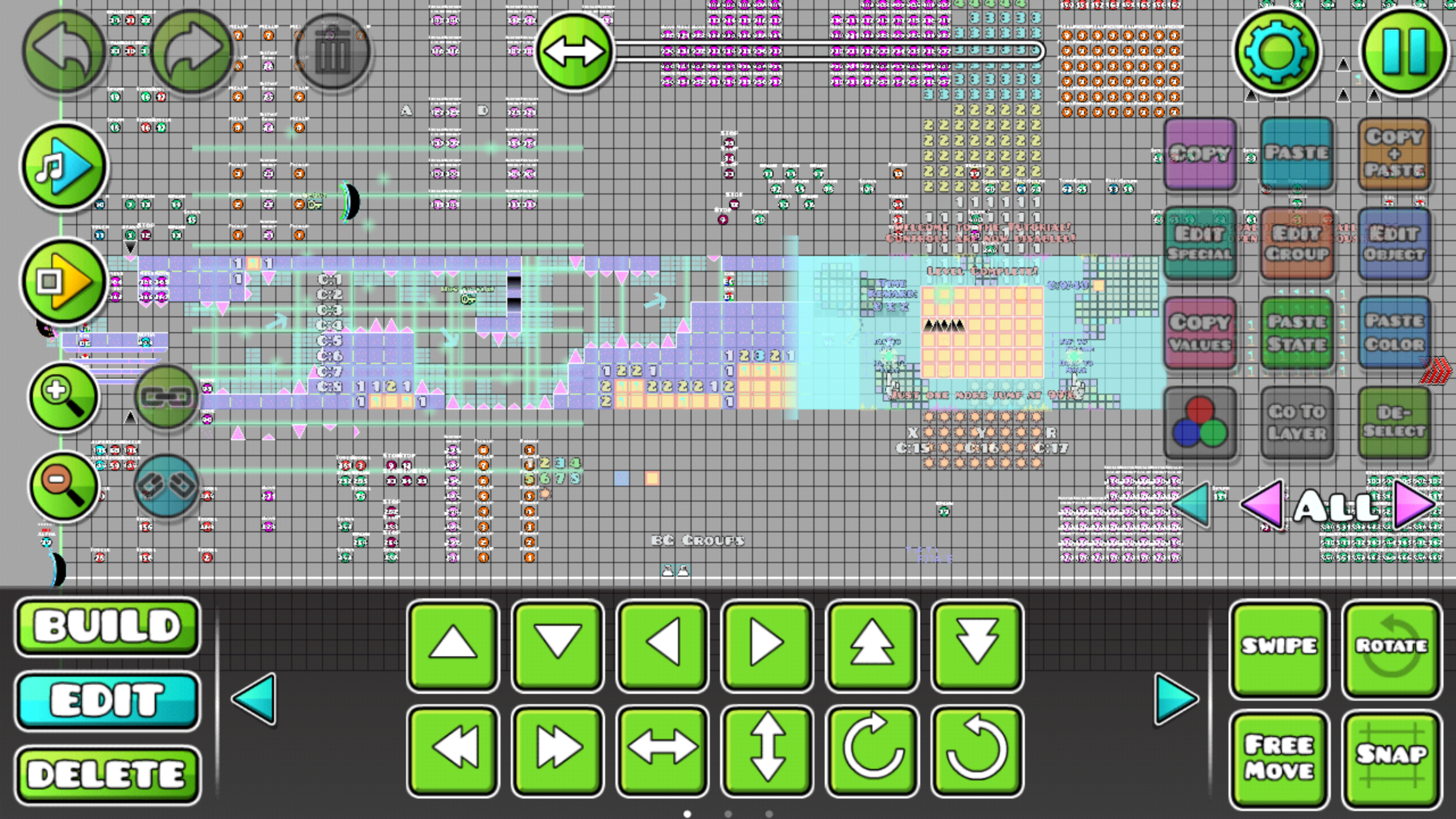The image size is (1456, 819).
Task: Move the position slider handle at top
Action: click(574, 51)
